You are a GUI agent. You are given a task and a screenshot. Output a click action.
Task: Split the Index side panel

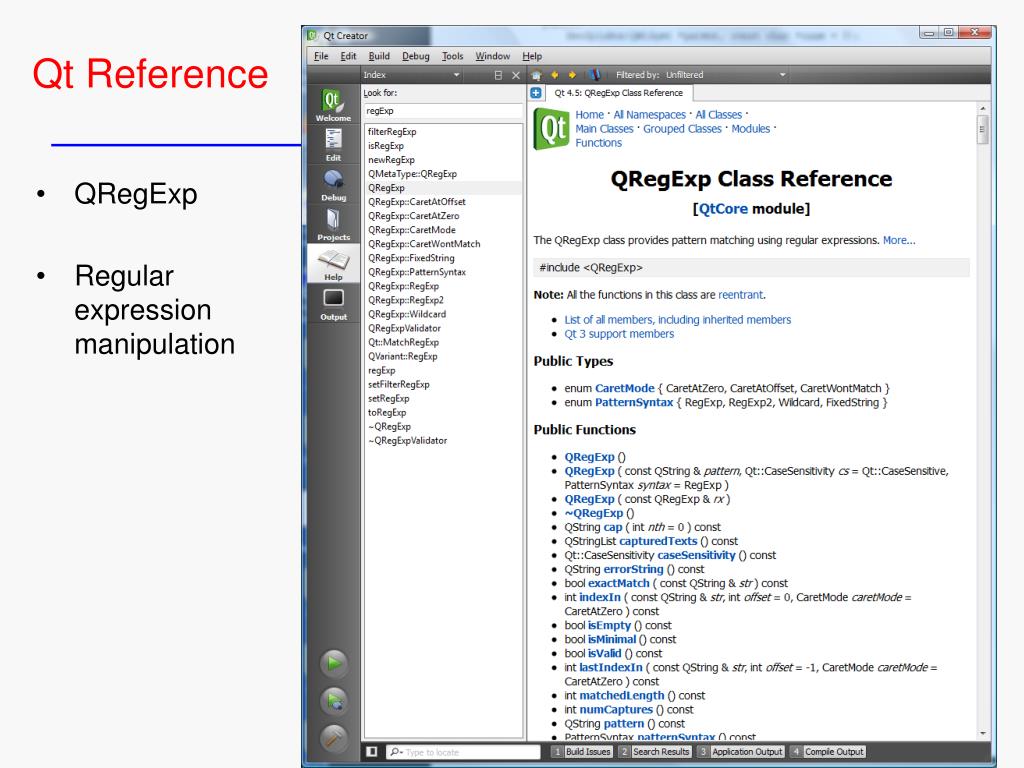tap(498, 75)
